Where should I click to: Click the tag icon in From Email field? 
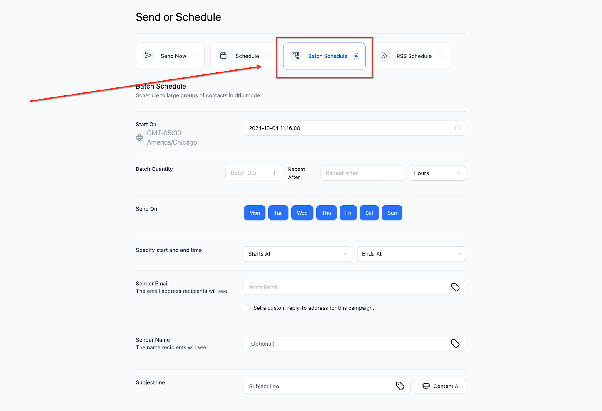tap(455, 287)
